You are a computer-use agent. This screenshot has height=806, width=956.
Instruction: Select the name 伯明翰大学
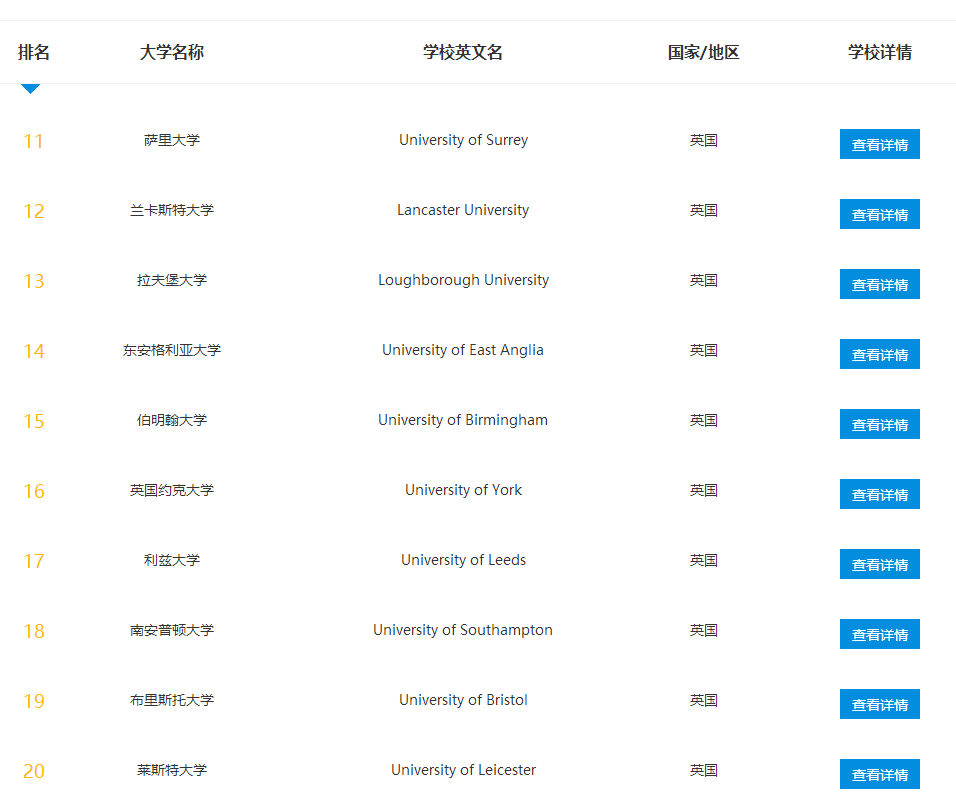tap(172, 420)
